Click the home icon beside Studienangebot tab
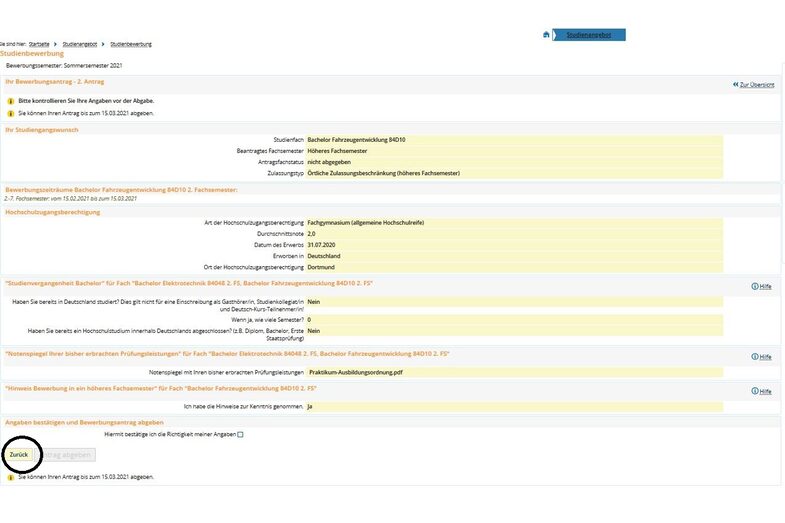This screenshot has width=785, height=523. (546, 35)
